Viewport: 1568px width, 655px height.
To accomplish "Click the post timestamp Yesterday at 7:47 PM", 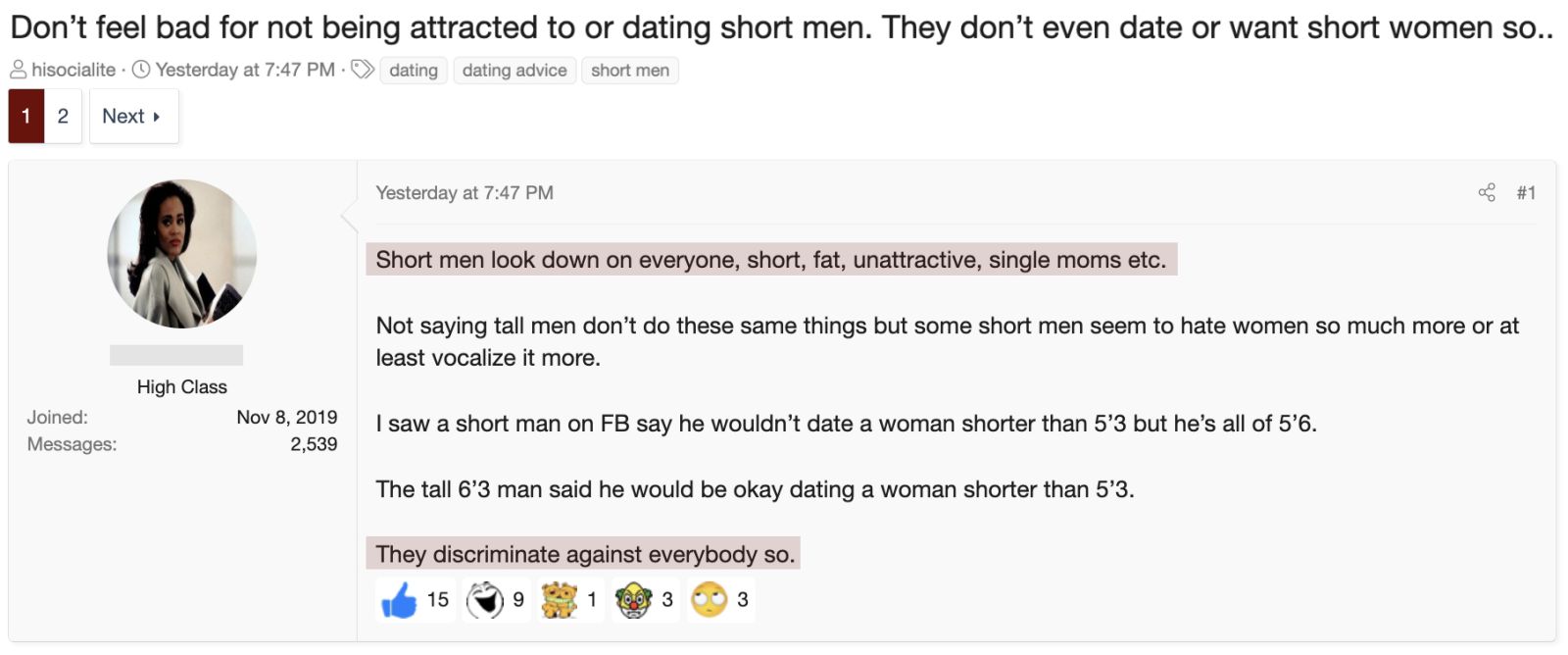I will click(465, 193).
